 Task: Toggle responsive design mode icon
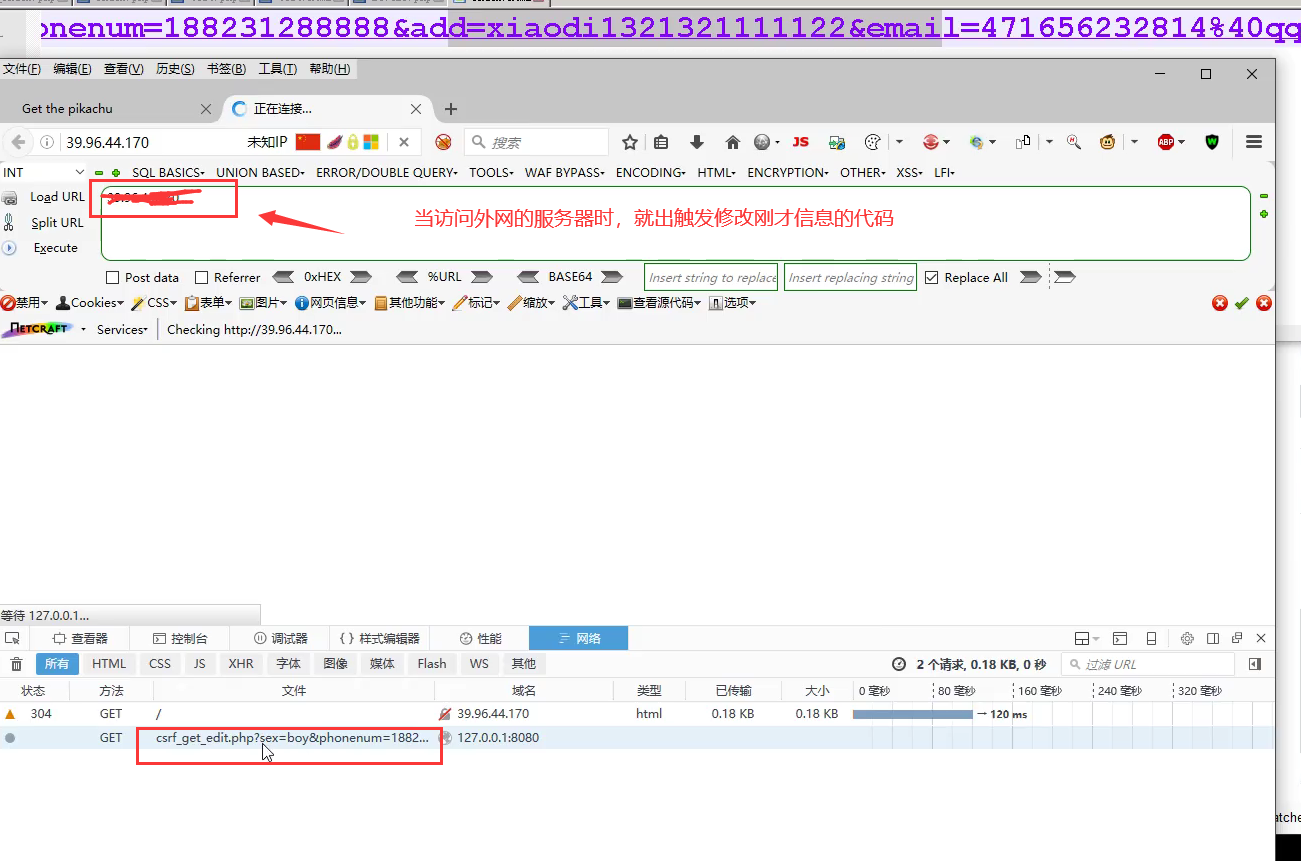pos(1151,638)
